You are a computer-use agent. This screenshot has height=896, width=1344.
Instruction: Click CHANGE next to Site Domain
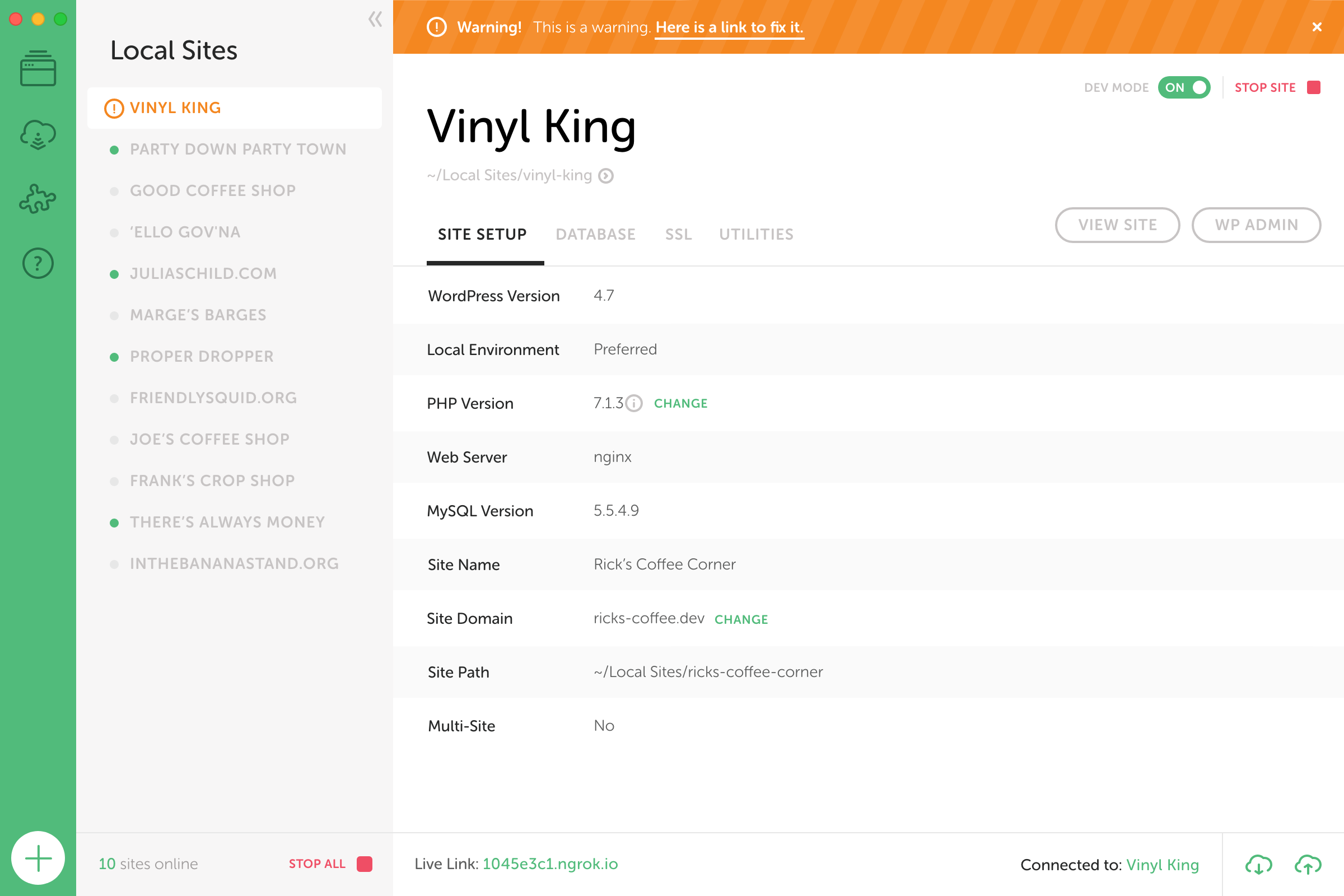(741, 619)
